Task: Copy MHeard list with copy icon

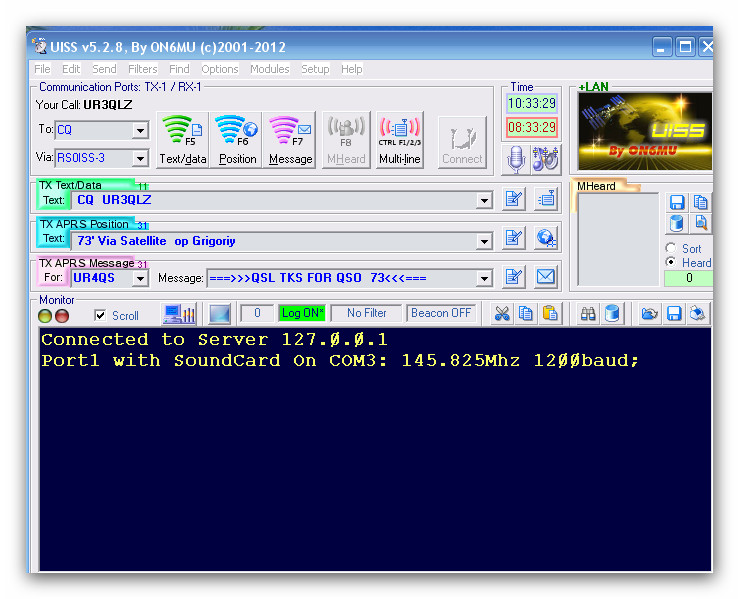Action: pyautogui.click(x=700, y=203)
